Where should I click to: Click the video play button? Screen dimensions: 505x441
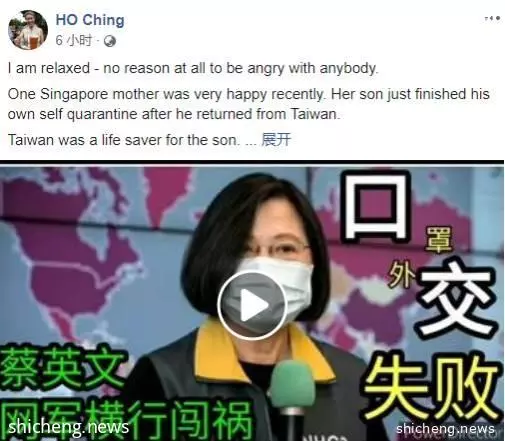pos(252,305)
